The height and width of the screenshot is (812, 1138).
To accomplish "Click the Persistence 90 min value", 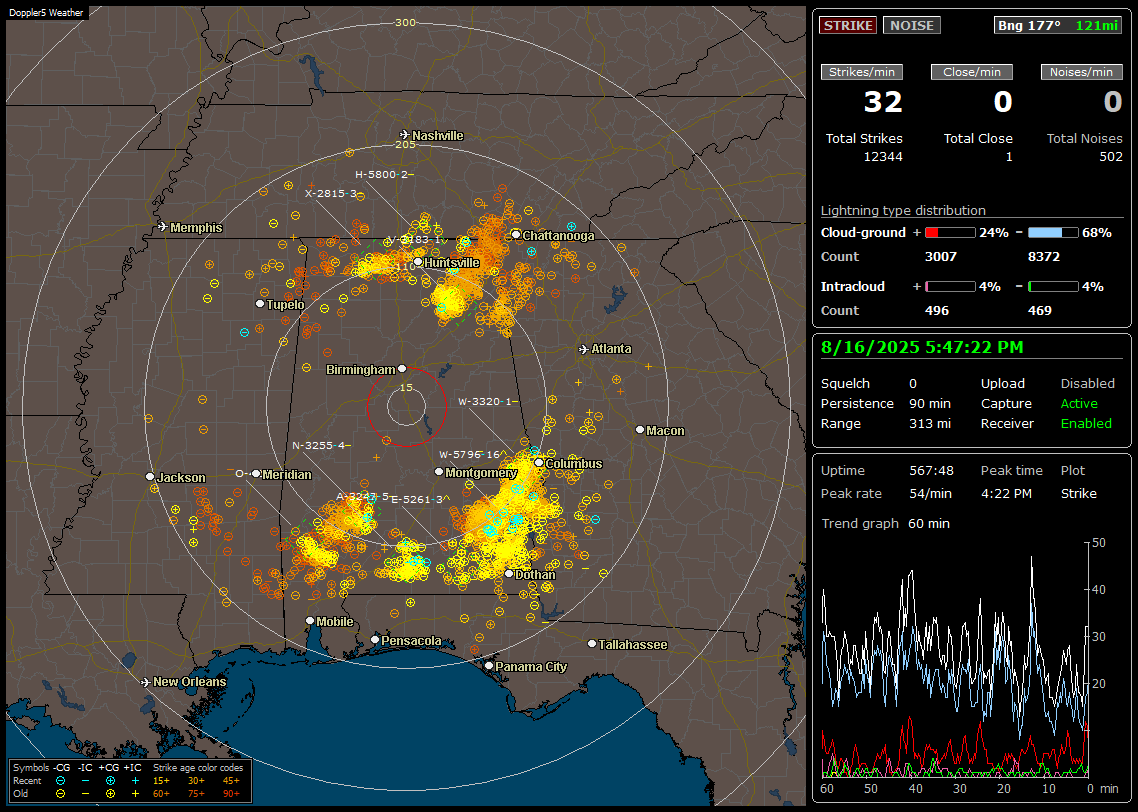I will (x=930, y=403).
